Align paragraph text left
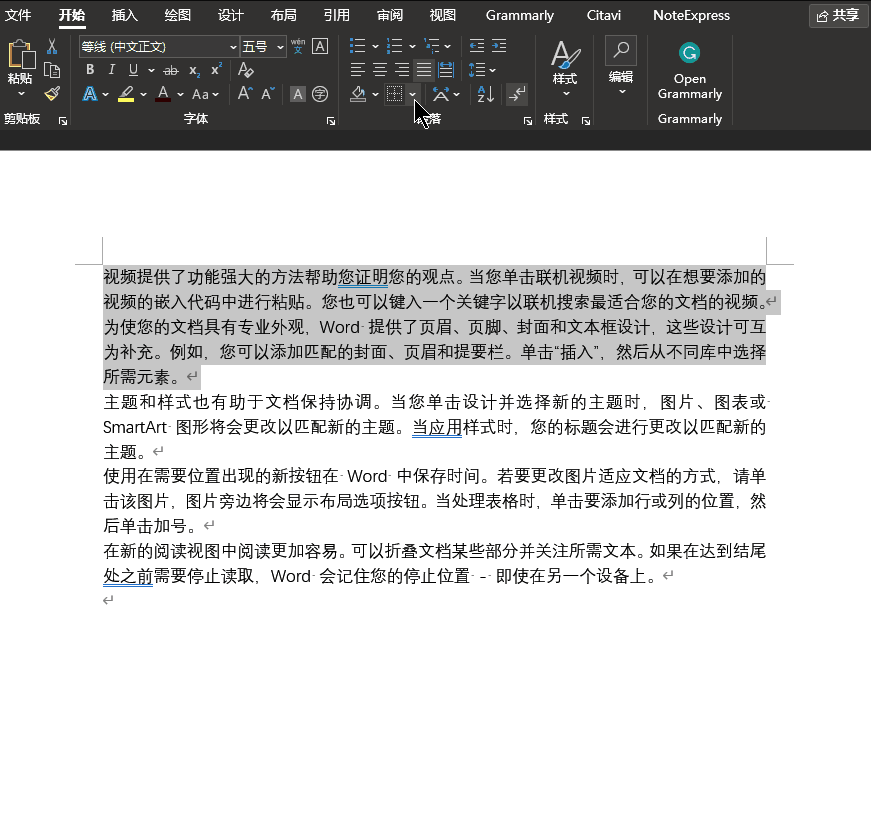The width and height of the screenshot is (871, 824). click(x=358, y=70)
